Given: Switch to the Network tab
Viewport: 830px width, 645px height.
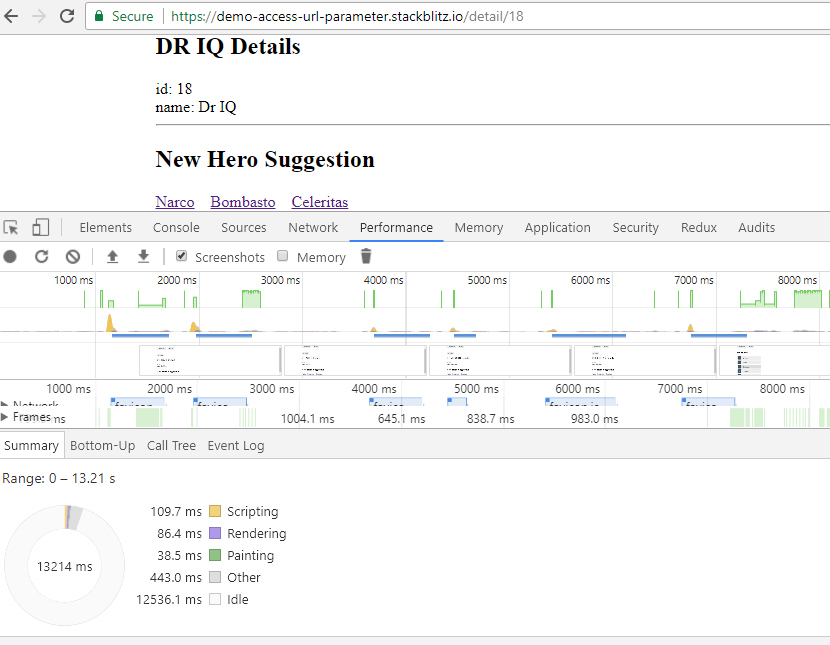Looking at the screenshot, I should click(x=313, y=228).
